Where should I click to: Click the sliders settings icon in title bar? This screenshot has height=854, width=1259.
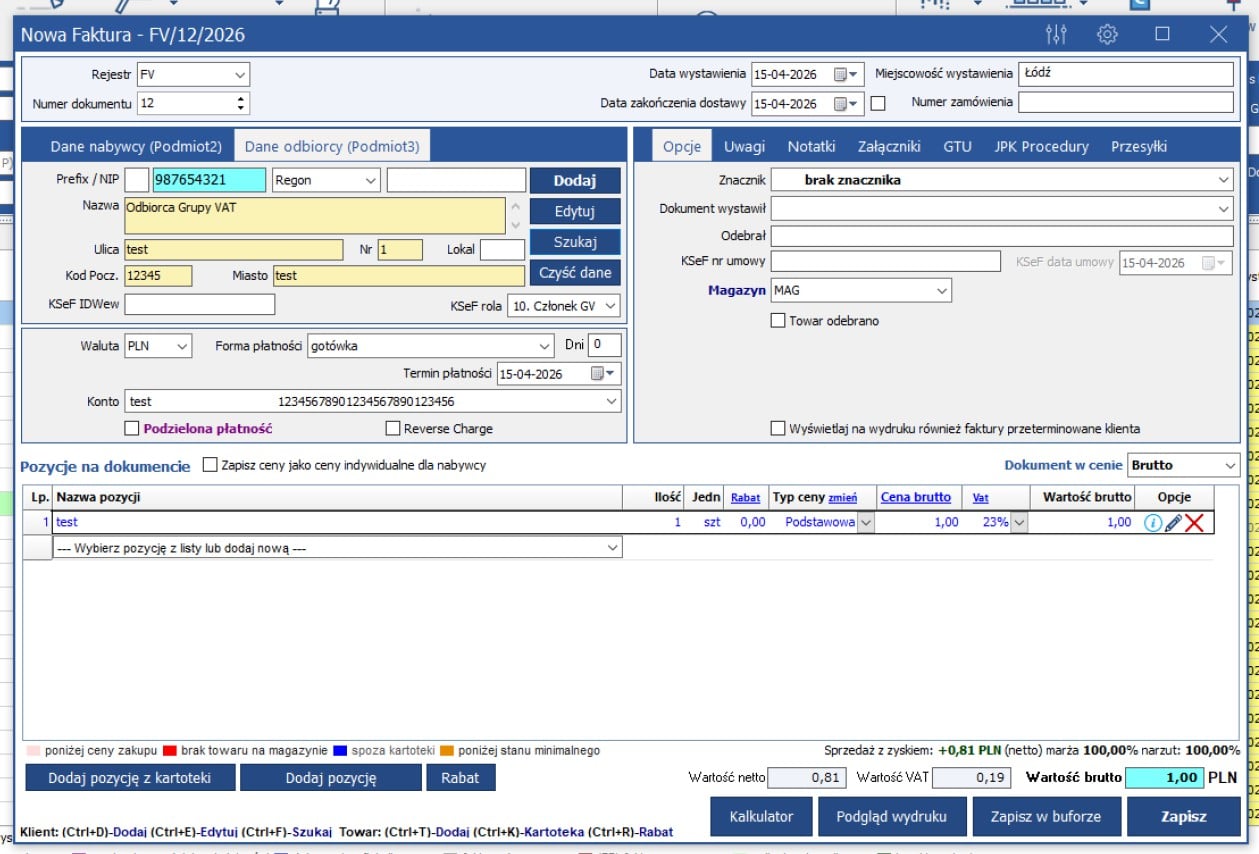1056,35
